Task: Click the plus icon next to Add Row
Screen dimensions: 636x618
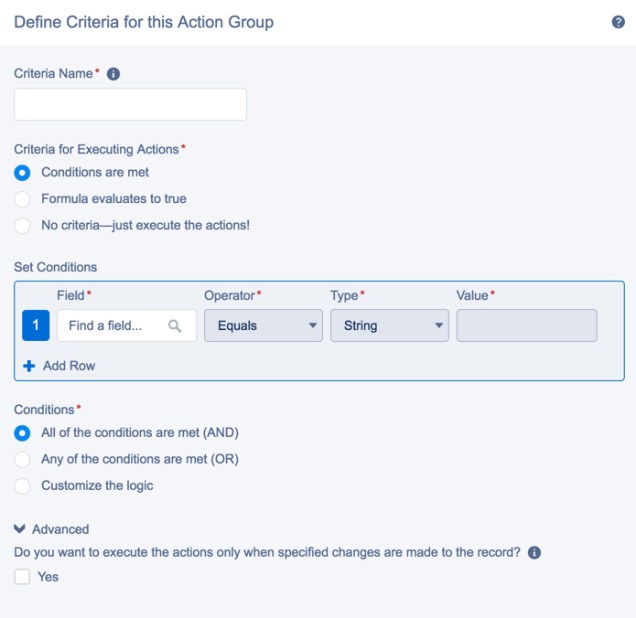Action: click(x=29, y=366)
